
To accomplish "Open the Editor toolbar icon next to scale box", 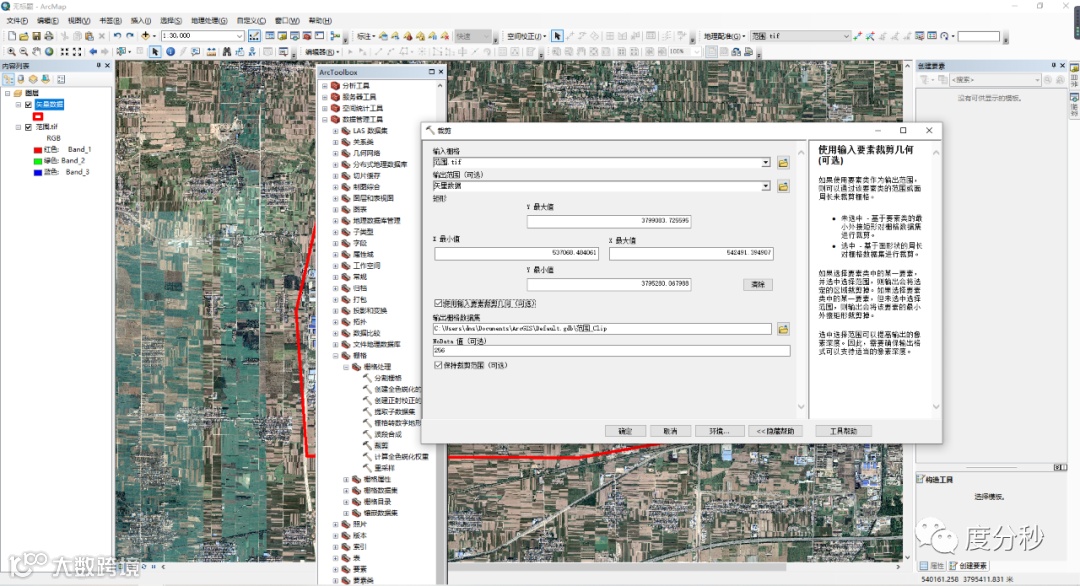I will point(254,36).
